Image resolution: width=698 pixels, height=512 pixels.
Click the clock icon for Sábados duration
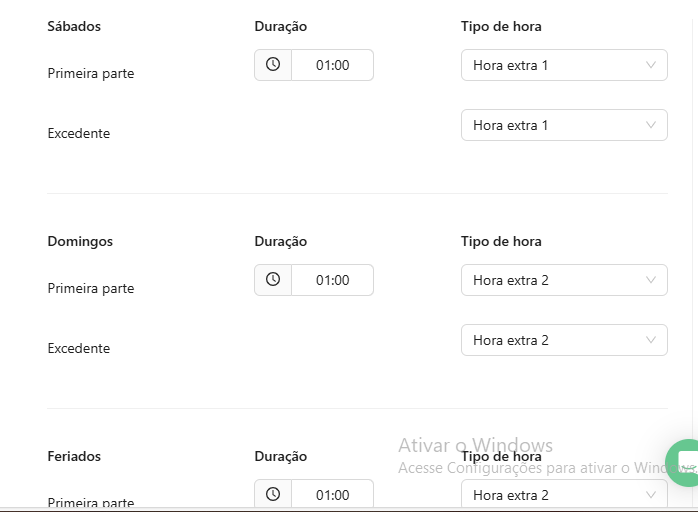click(273, 65)
